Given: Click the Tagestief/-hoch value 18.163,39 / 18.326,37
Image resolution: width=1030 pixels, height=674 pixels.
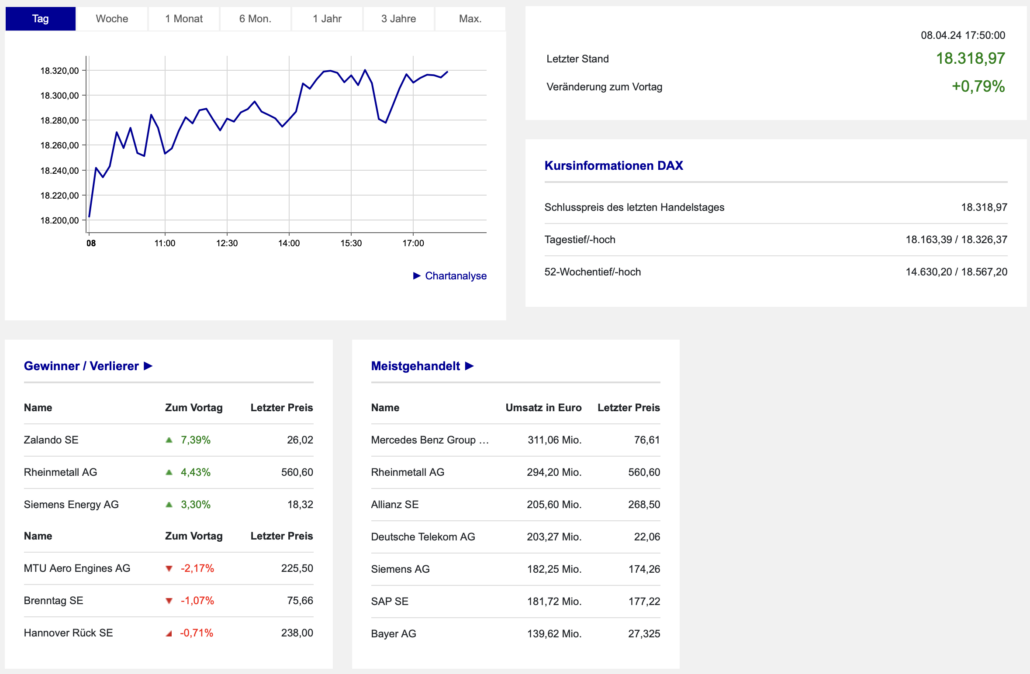Looking at the screenshot, I should [x=956, y=240].
